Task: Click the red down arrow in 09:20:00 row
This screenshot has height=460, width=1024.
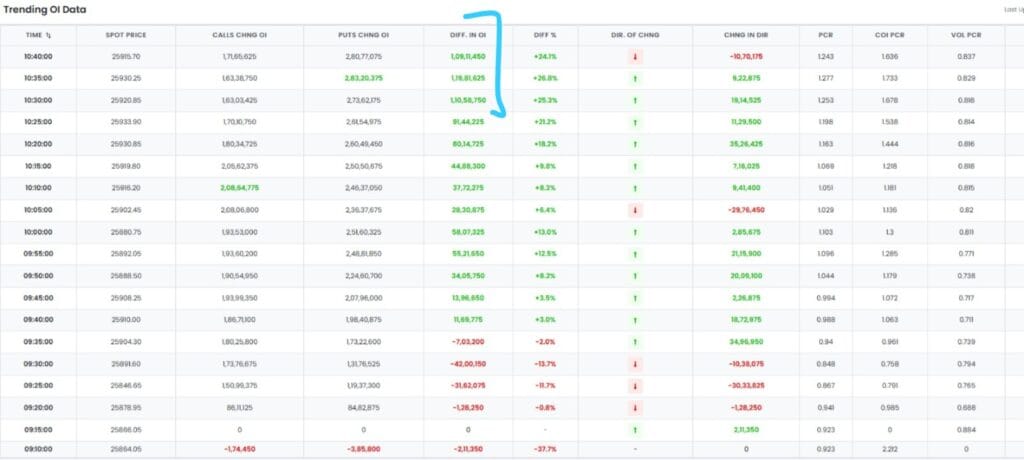Action: [635, 407]
